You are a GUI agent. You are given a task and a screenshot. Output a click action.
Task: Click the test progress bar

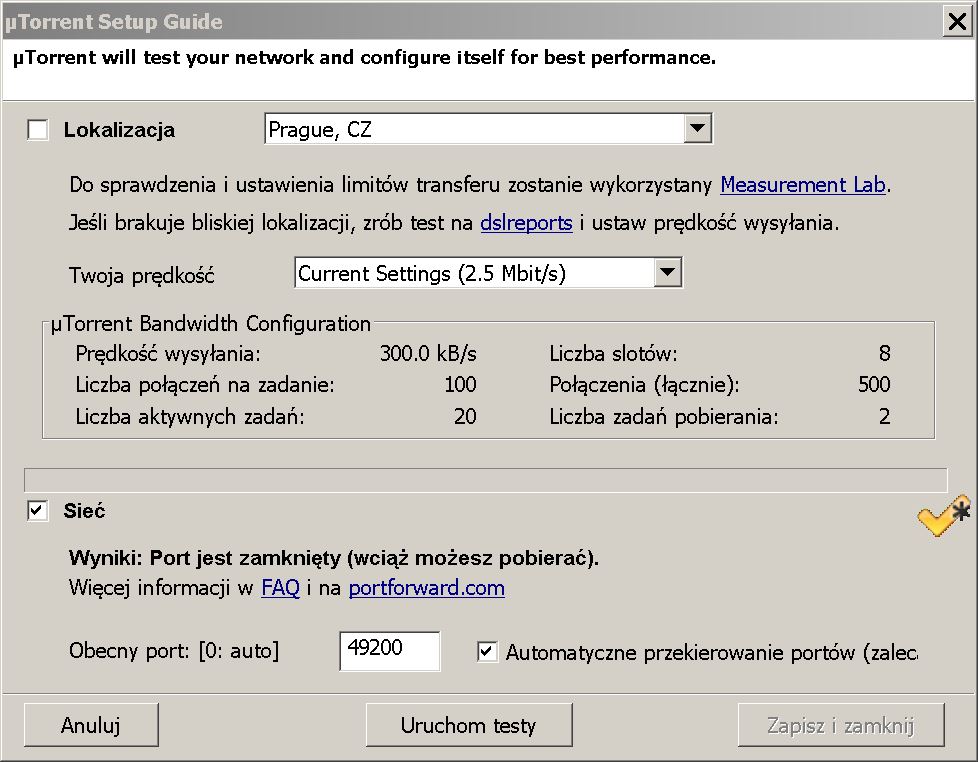[x=485, y=480]
